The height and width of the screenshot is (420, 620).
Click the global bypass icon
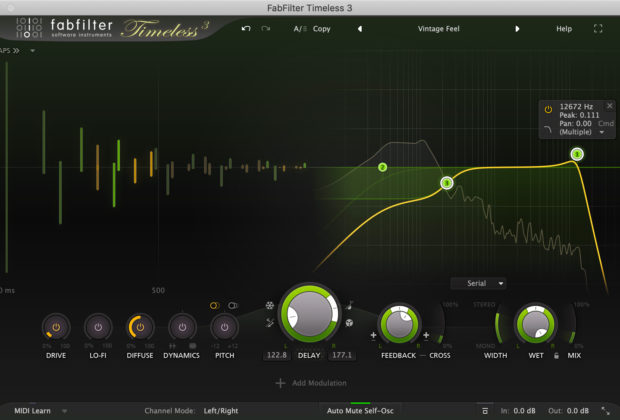click(485, 411)
